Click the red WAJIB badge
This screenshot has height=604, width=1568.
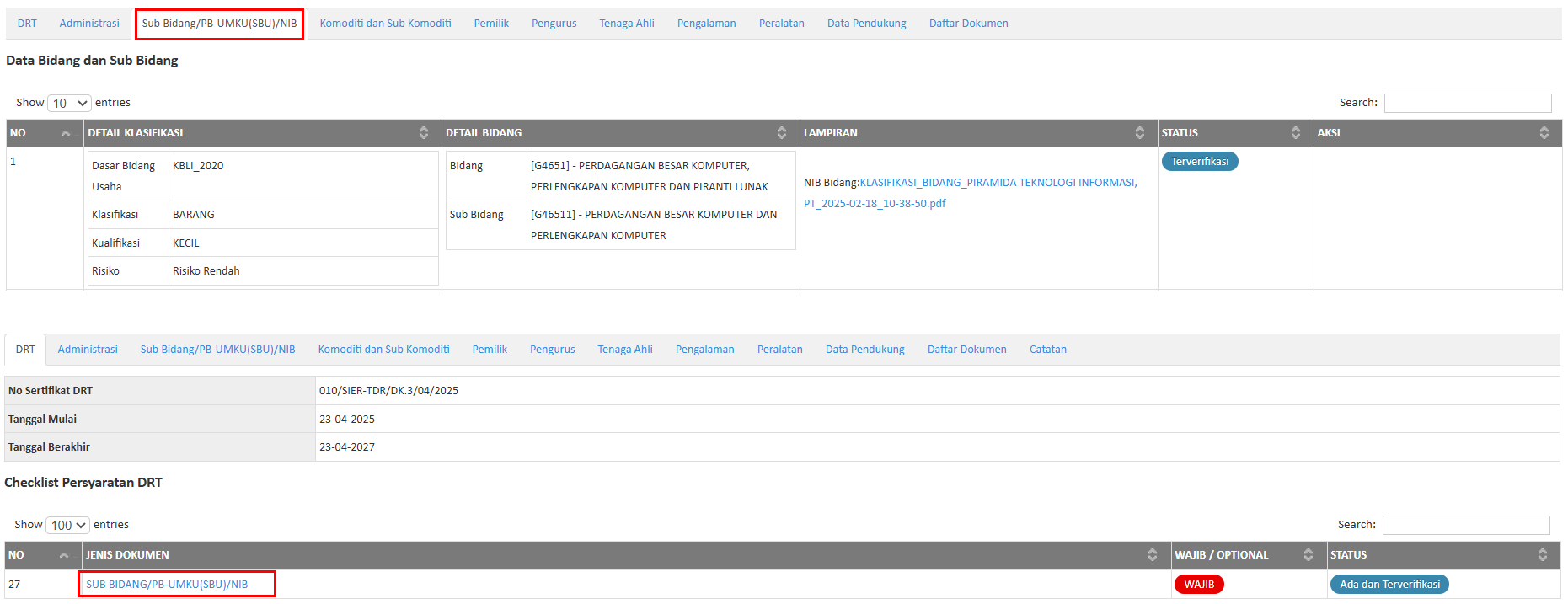(x=1198, y=585)
